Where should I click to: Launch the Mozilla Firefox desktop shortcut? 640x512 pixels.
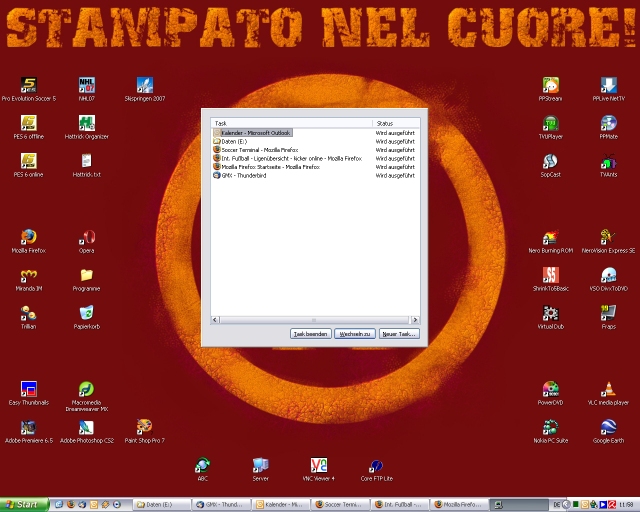click(28, 238)
